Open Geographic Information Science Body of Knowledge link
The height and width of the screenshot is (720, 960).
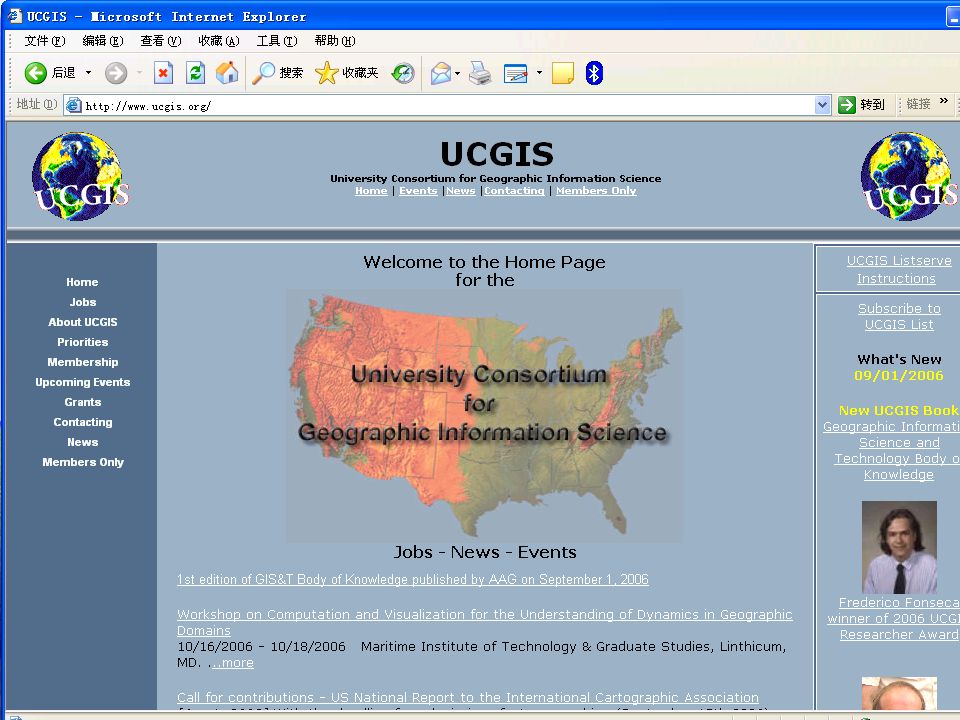click(891, 451)
